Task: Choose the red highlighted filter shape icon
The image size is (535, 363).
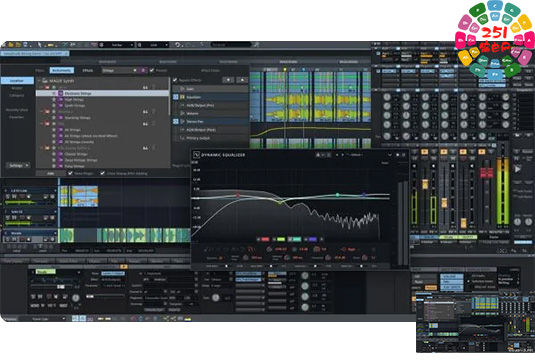Action: click(x=250, y=249)
